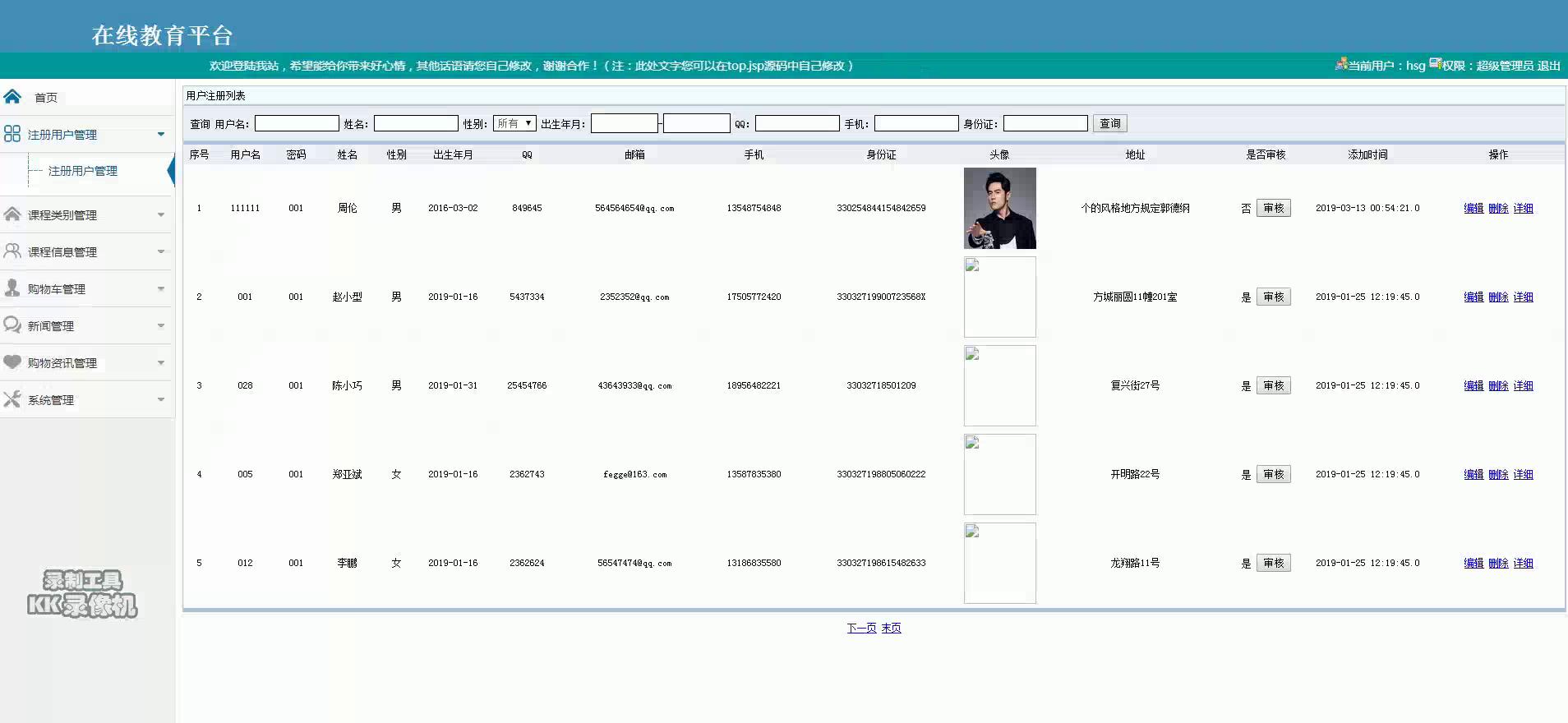Click 详细 link for user 郑正斌
The width and height of the screenshot is (1568, 723).
tap(1523, 474)
